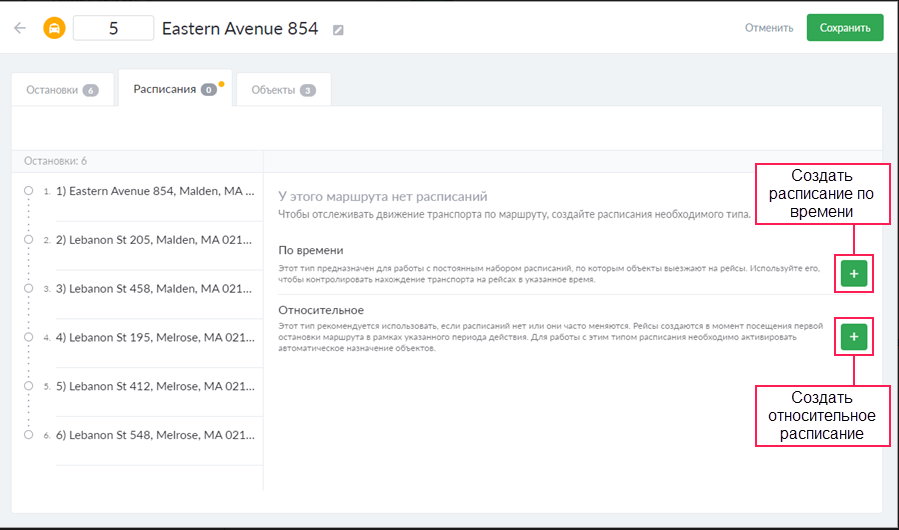Select stop 5 Lebanon St 412, Melrose
The image size is (899, 530).
[149, 386]
